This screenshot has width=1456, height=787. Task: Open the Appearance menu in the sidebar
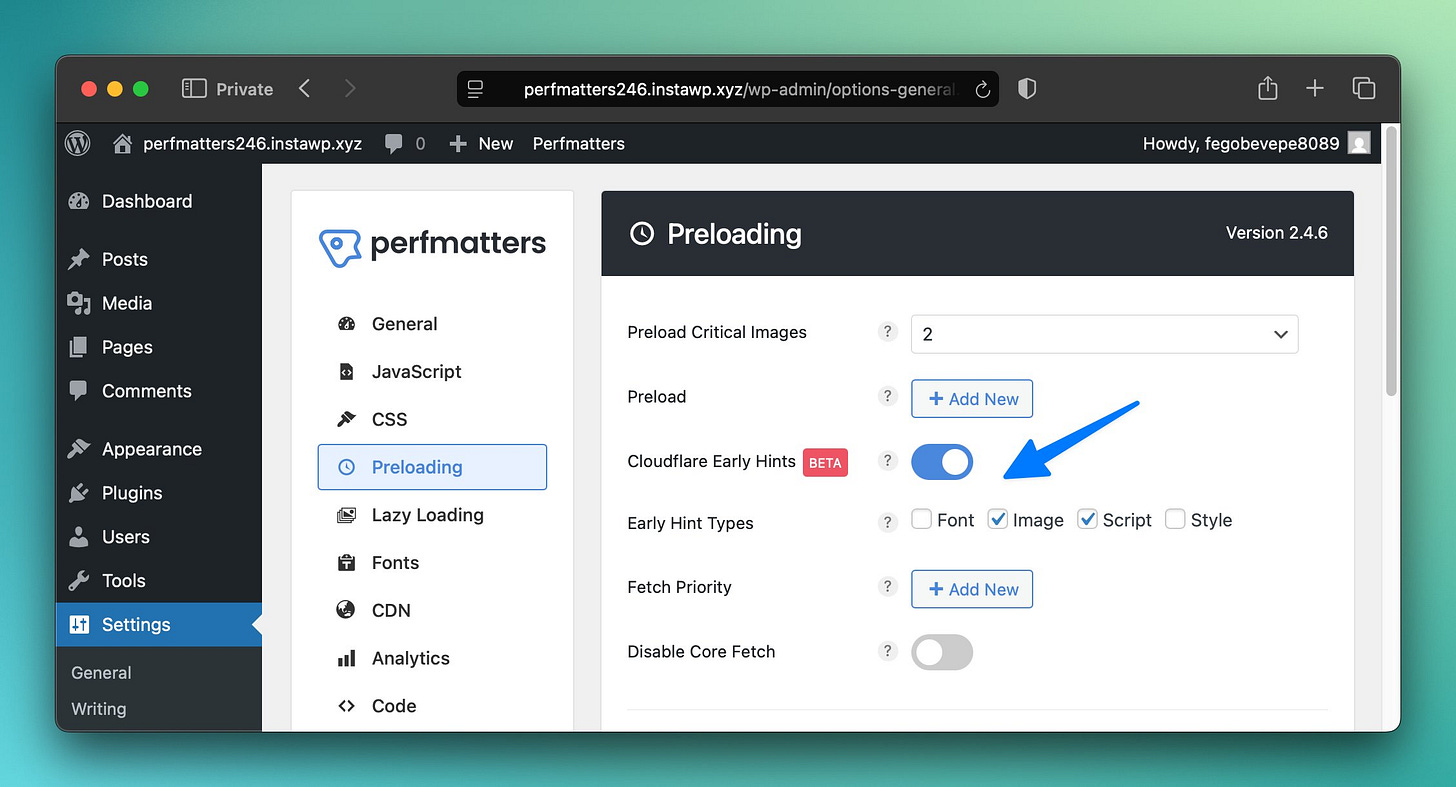click(159, 449)
